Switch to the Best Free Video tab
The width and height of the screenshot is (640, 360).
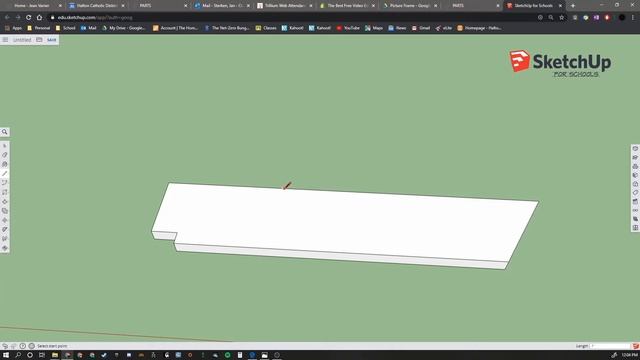pos(347,6)
